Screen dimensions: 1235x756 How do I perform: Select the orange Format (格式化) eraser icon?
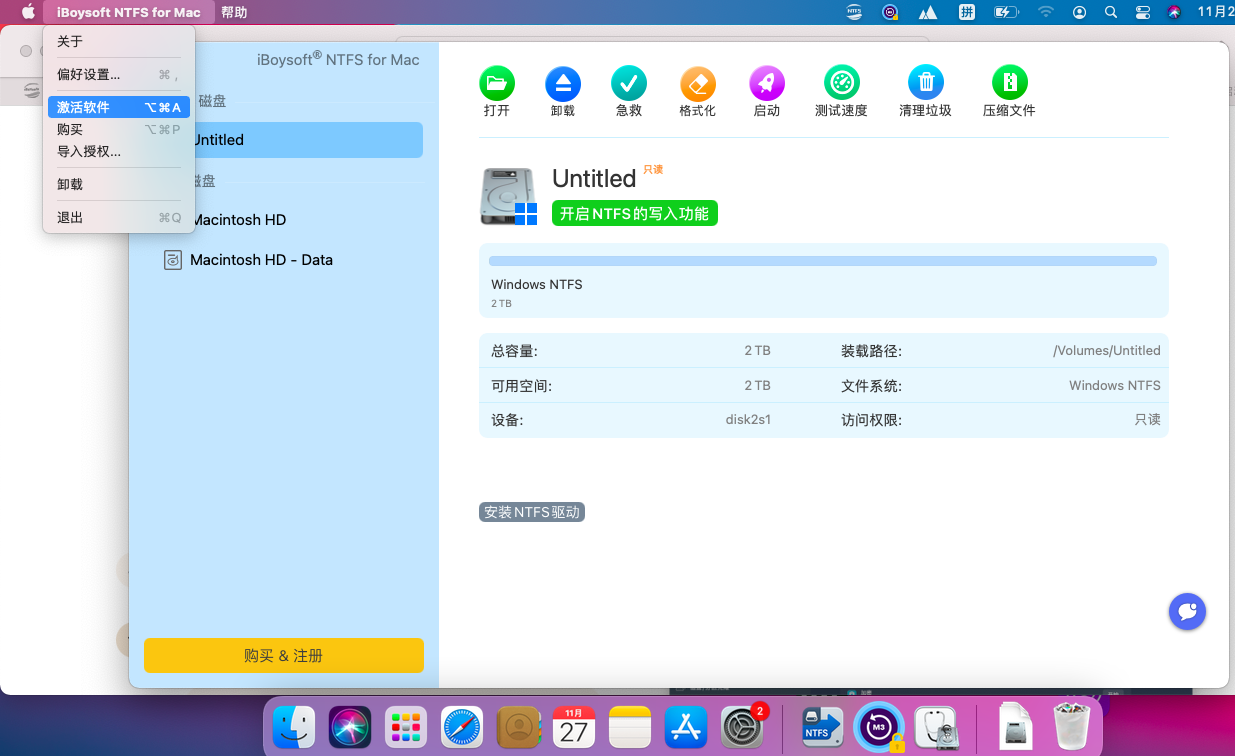click(x=698, y=82)
